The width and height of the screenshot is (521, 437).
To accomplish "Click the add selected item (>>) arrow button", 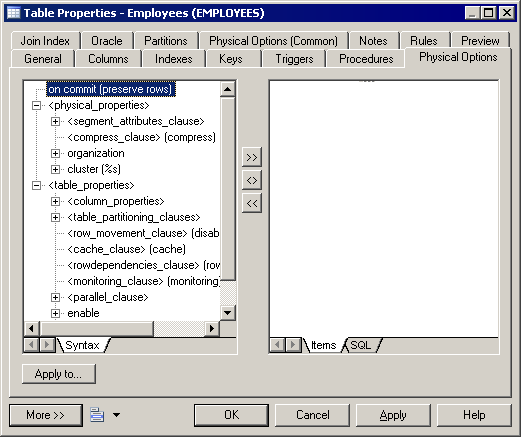I will click(x=252, y=157).
